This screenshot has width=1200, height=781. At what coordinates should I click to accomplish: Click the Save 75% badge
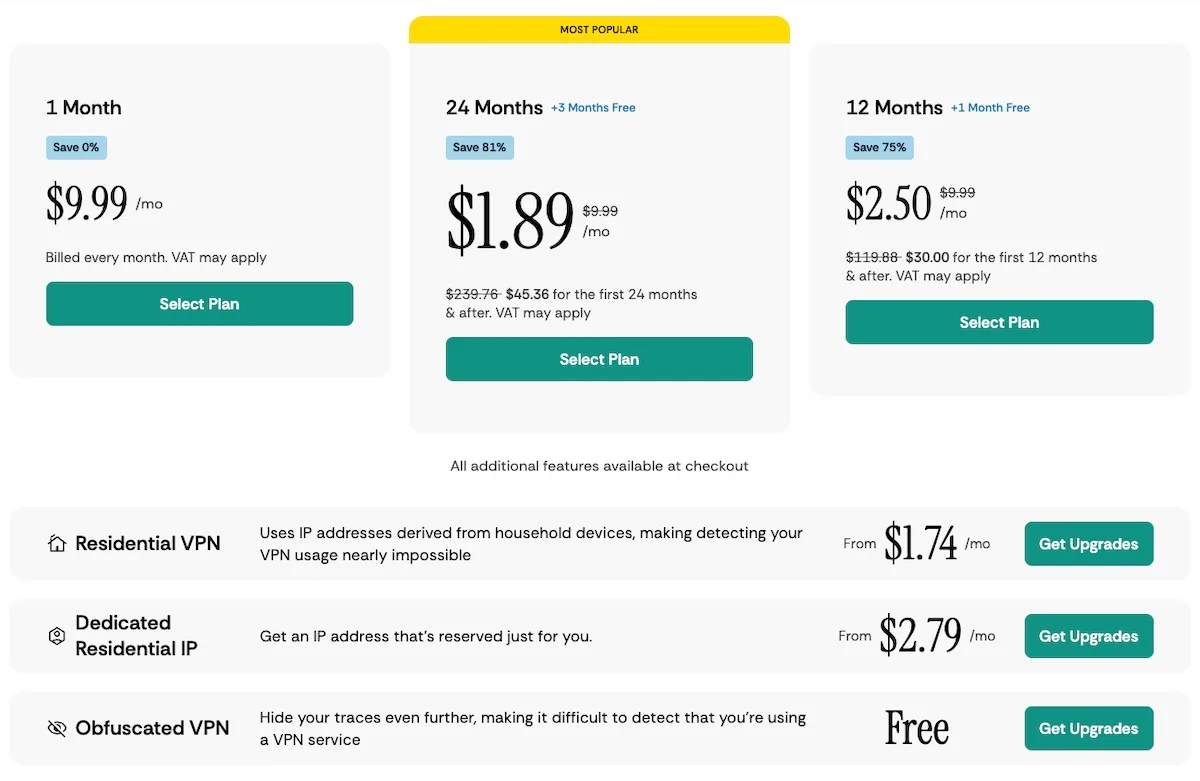tap(879, 148)
